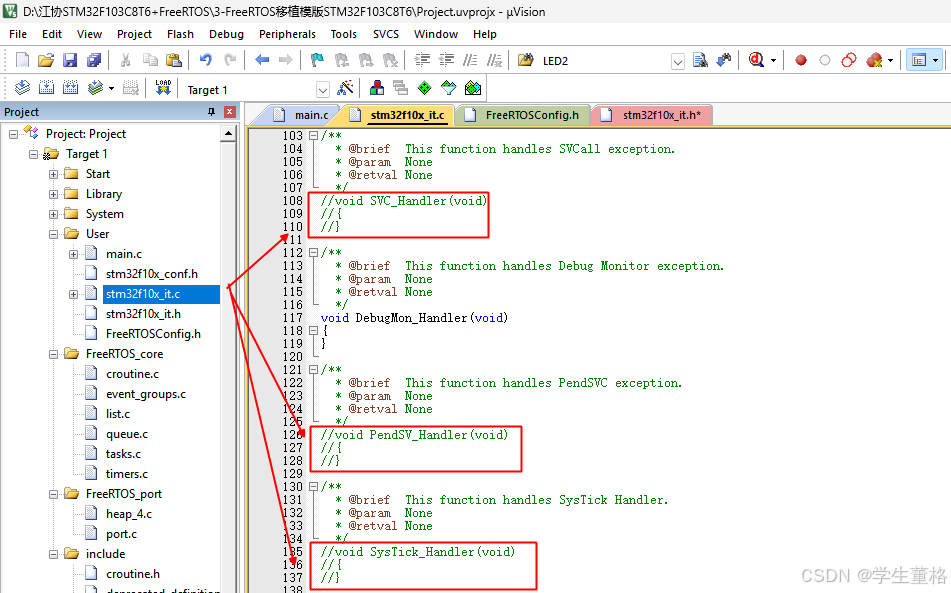Close the Project panel
The image size is (951, 593).
pyautogui.click(x=229, y=112)
